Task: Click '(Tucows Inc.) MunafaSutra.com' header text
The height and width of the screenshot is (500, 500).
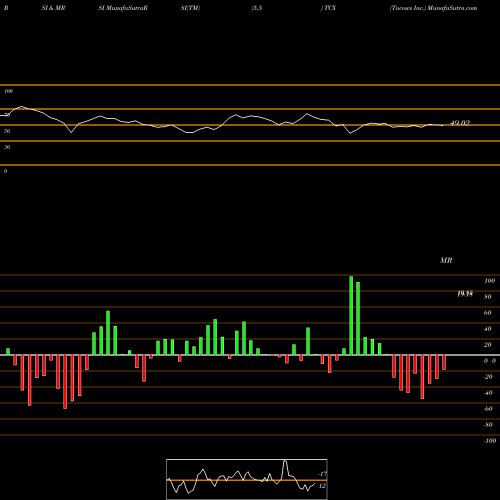Action: (433, 8)
